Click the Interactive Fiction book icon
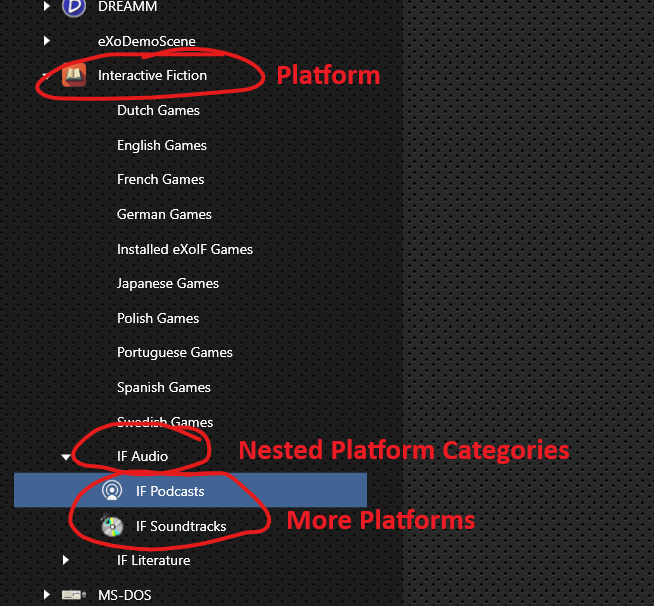This screenshot has height=606, width=654. tap(73, 75)
